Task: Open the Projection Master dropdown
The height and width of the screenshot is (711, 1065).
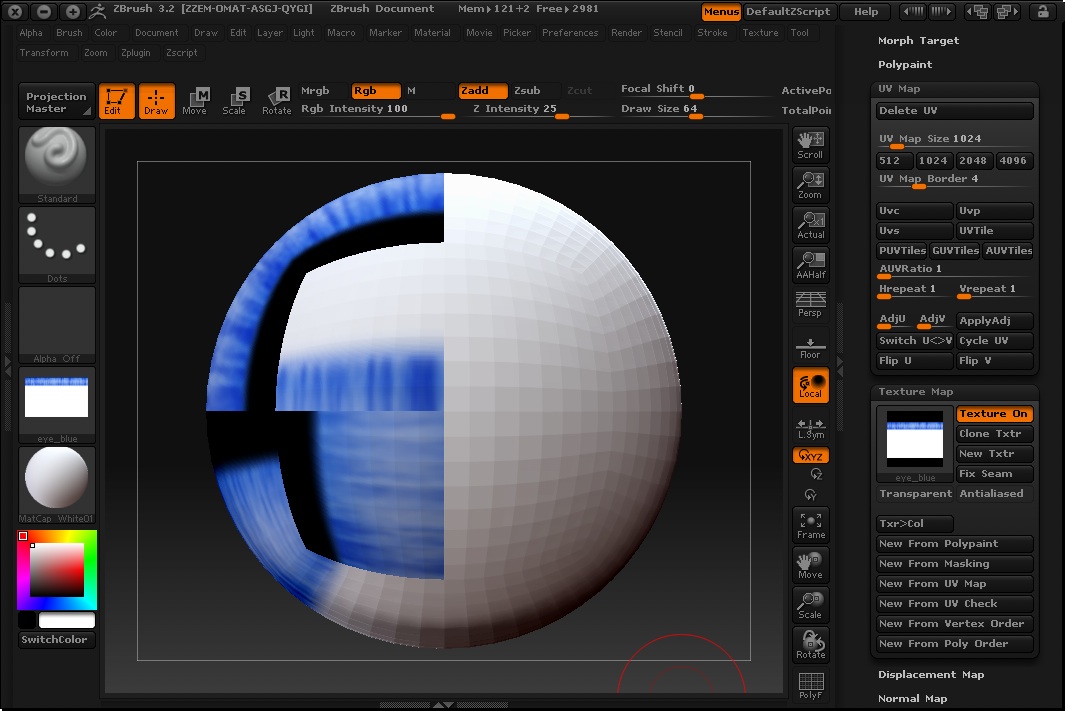Action: [57, 102]
